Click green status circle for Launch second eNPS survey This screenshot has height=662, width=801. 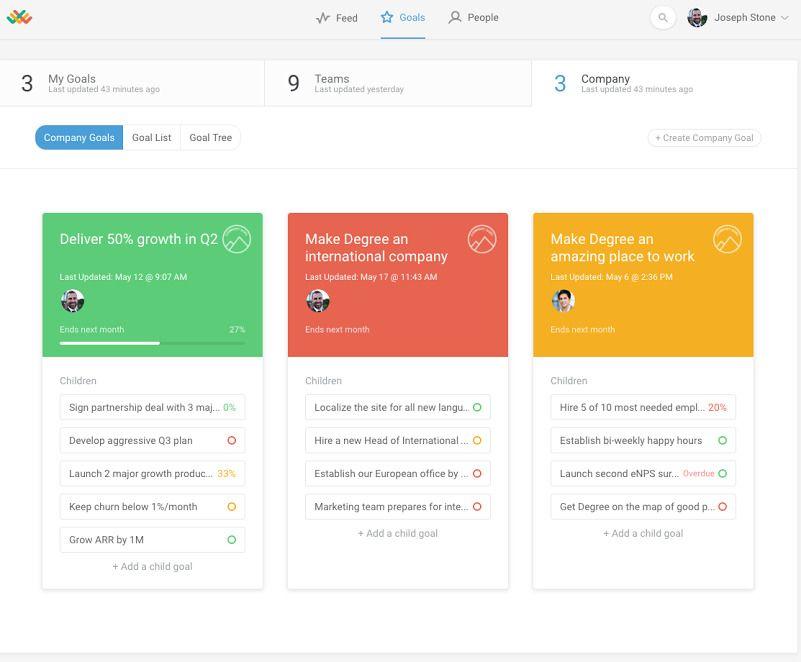(x=722, y=474)
